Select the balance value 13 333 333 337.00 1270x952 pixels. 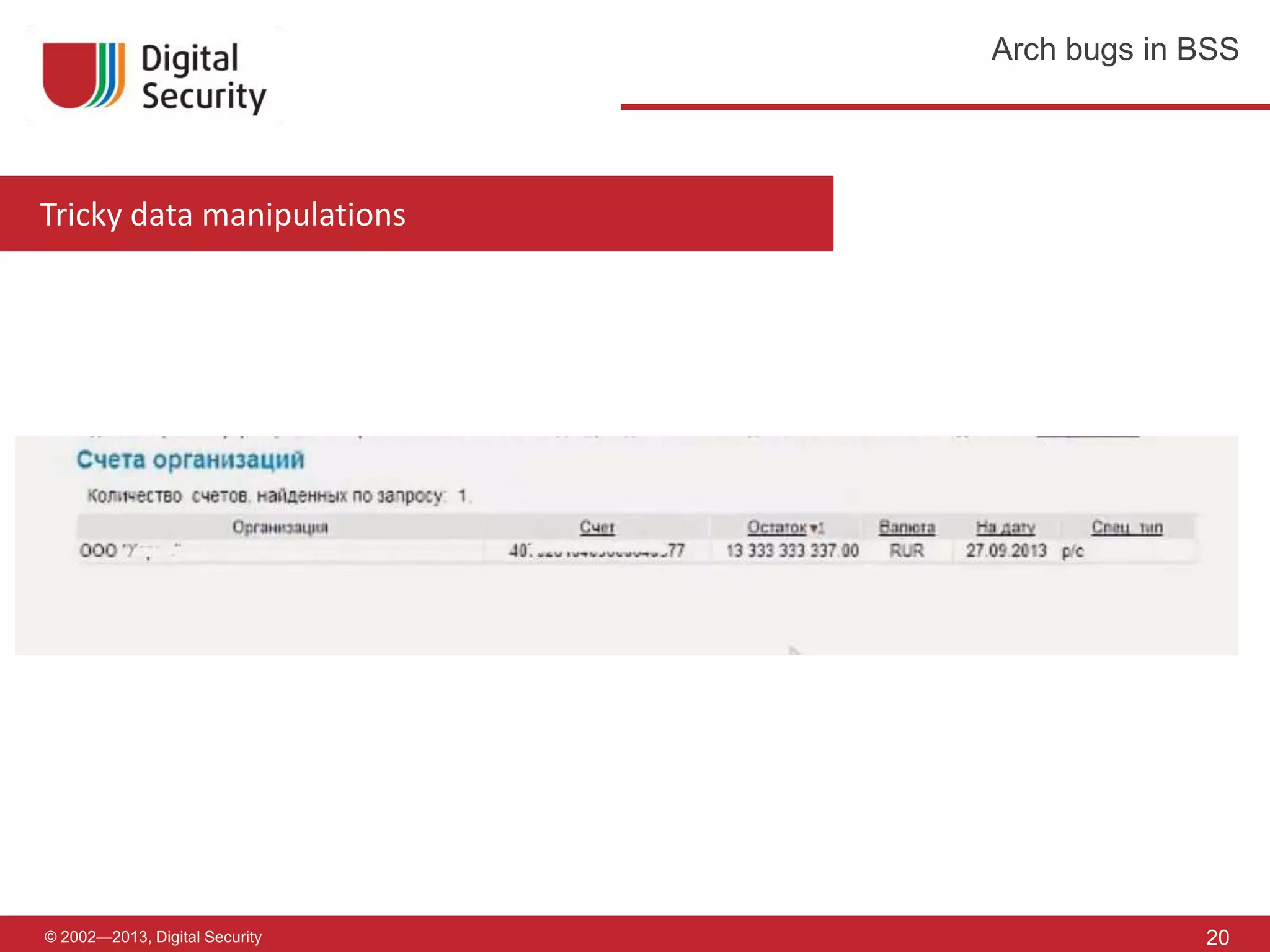pos(793,550)
